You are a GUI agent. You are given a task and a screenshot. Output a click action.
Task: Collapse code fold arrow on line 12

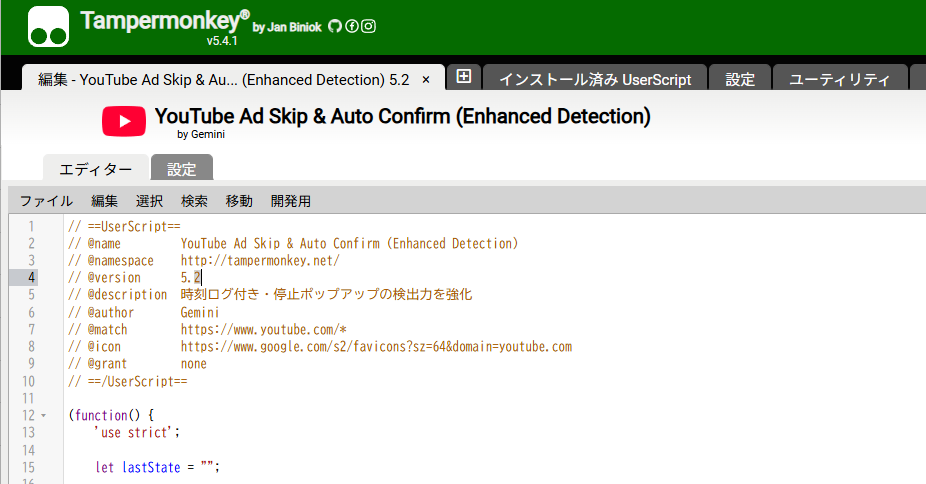pyautogui.click(x=43, y=415)
